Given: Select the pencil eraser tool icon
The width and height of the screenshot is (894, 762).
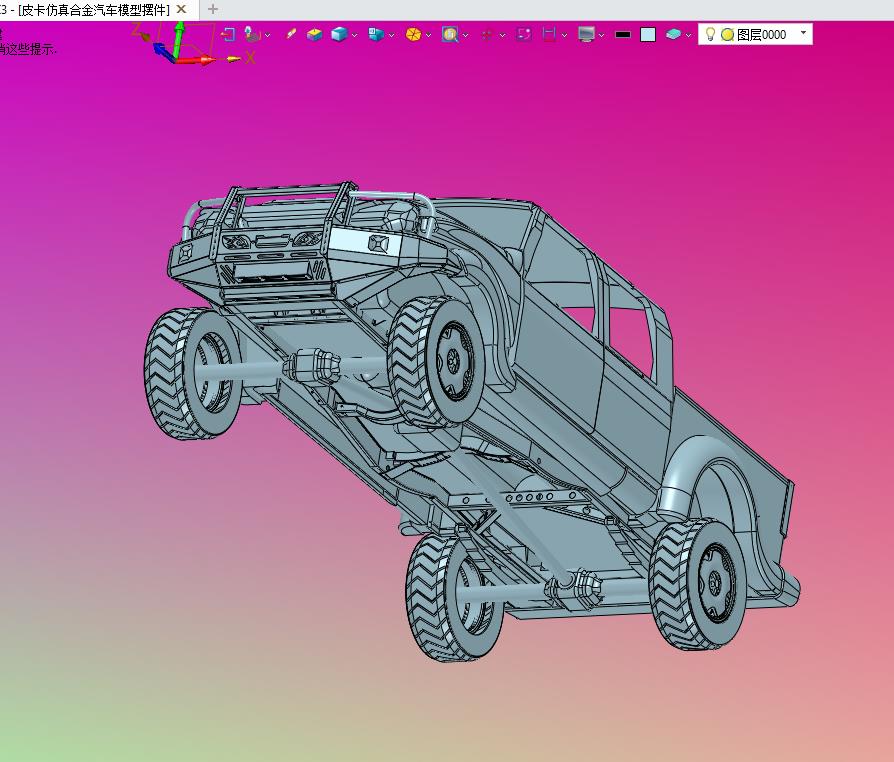Looking at the screenshot, I should point(290,34).
